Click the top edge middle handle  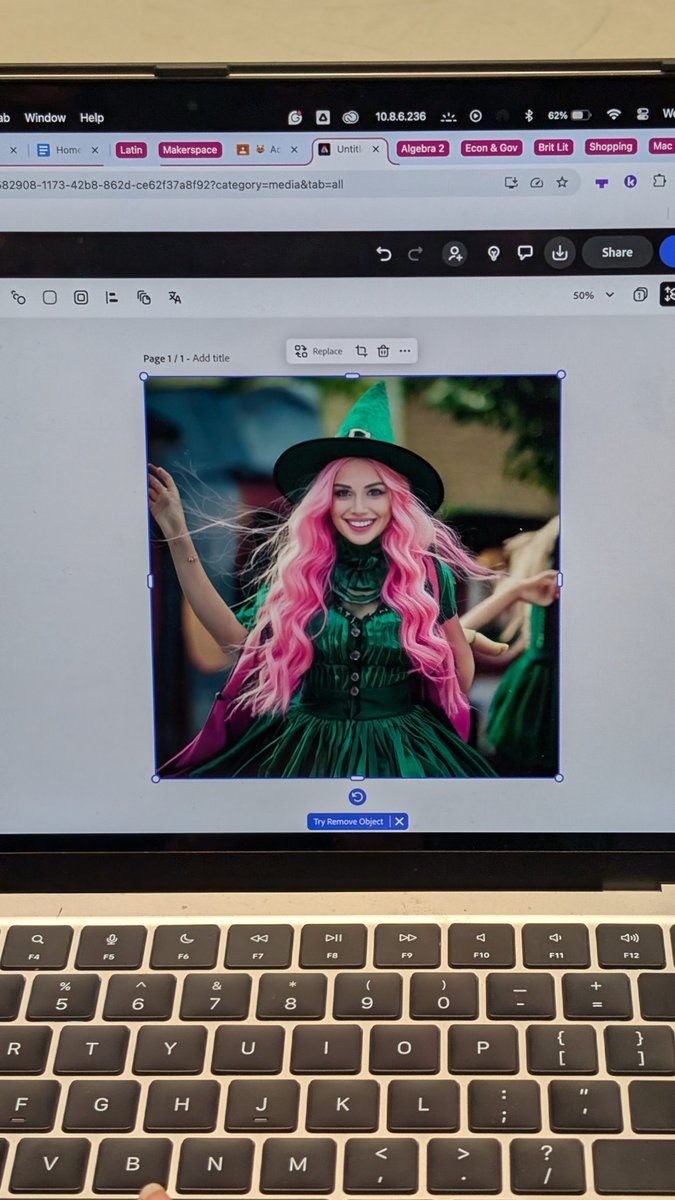coord(352,376)
